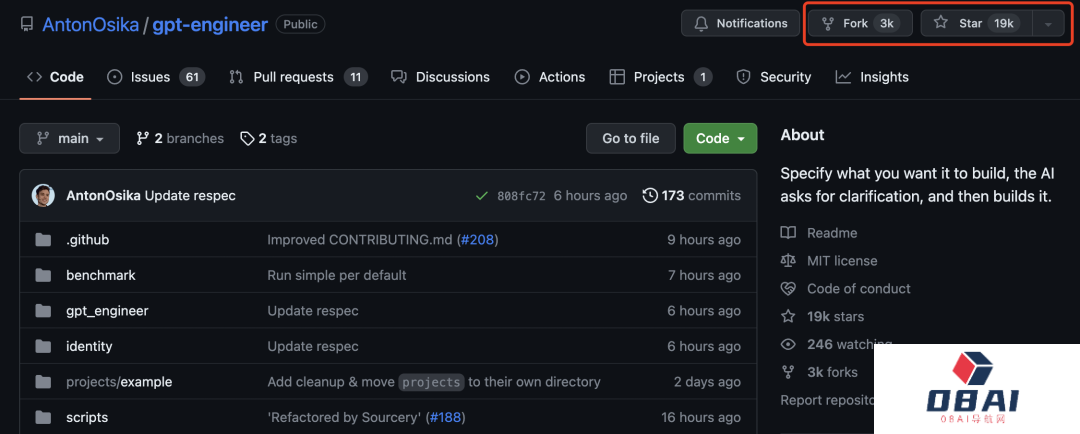This screenshot has height=434, width=1080.
Task: Open the 173 commits history
Action: [x=692, y=196]
